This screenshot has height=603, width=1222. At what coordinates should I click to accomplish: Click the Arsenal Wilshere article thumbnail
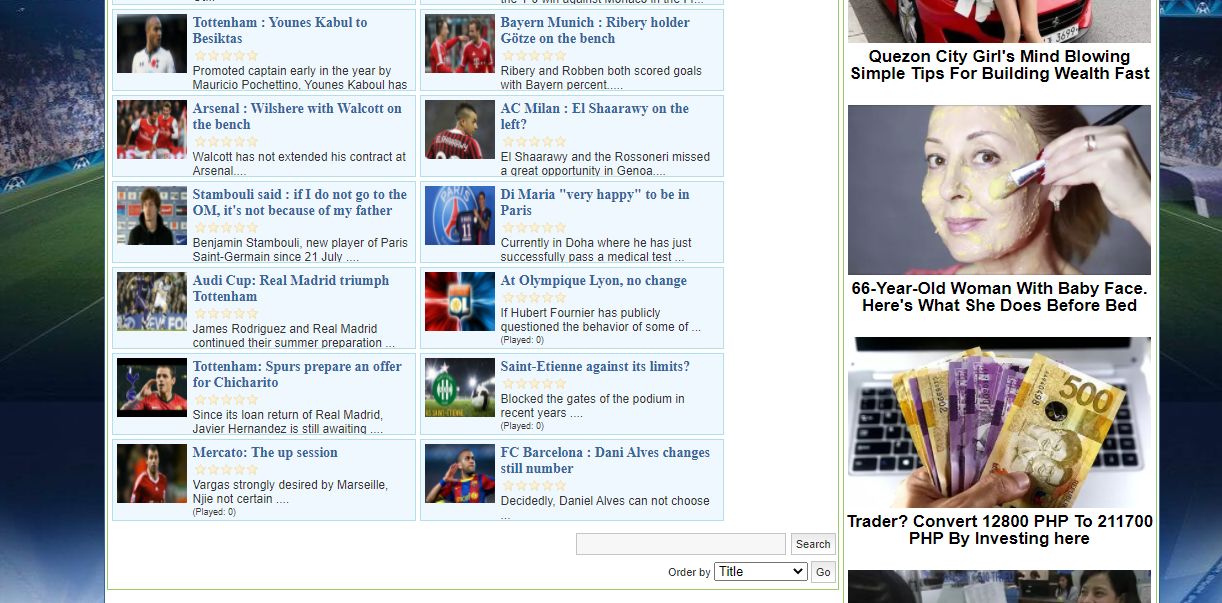point(151,130)
